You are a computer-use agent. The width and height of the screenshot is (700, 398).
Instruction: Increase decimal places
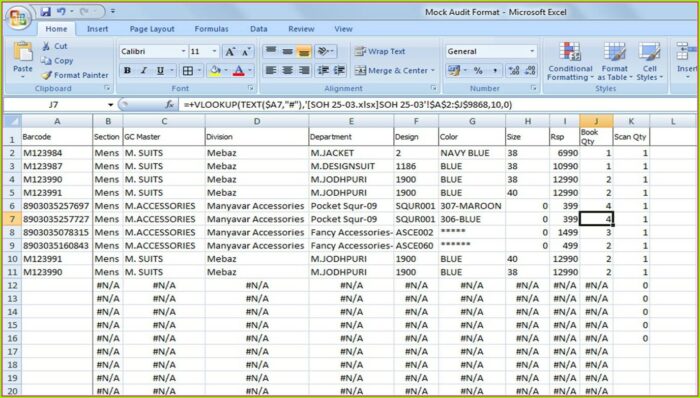[514, 70]
